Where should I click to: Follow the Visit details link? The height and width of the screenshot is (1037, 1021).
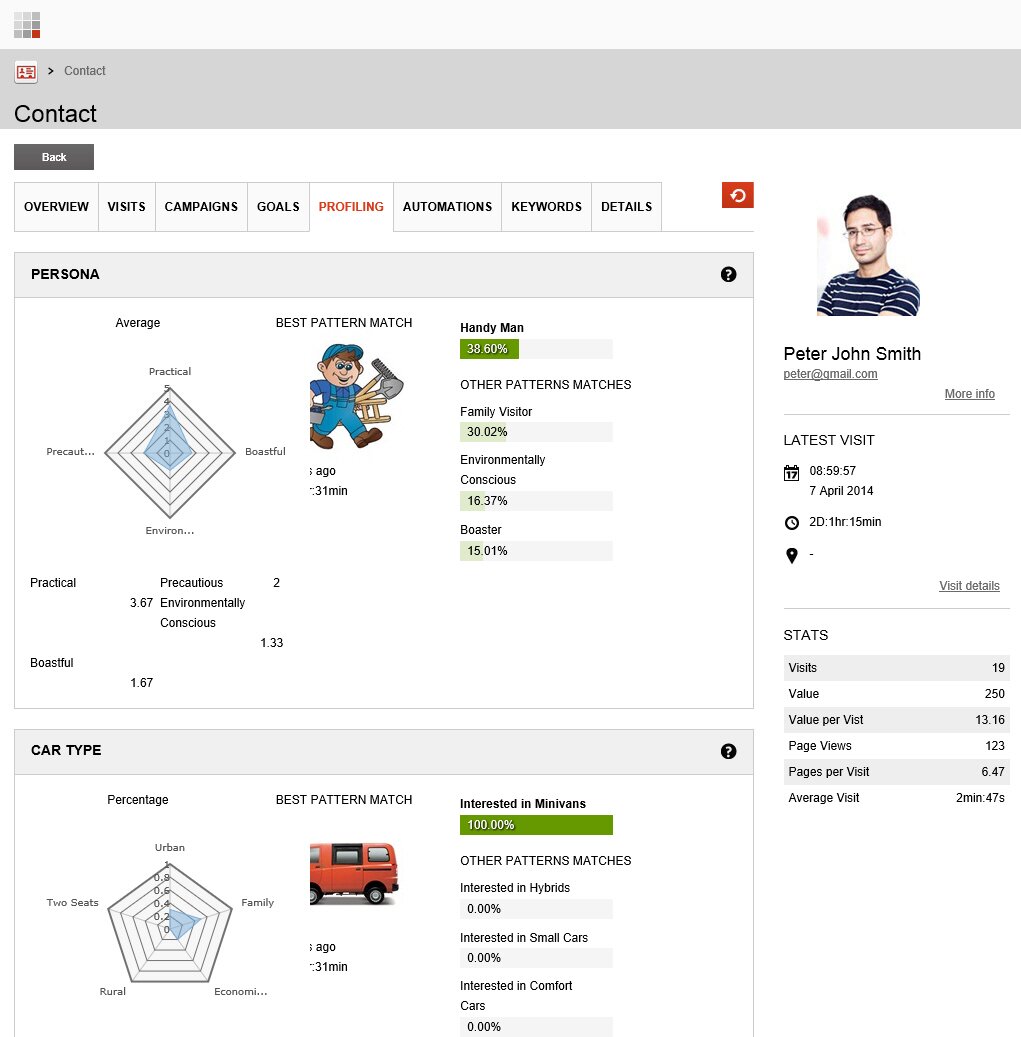coord(969,586)
